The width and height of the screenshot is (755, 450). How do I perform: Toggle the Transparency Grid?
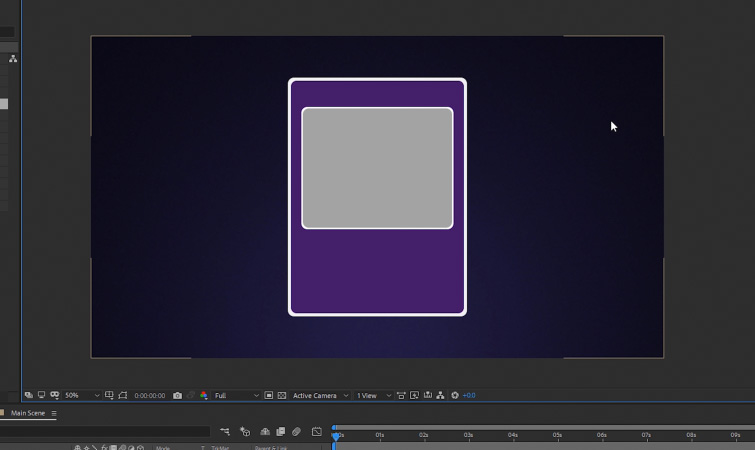tap(282, 396)
